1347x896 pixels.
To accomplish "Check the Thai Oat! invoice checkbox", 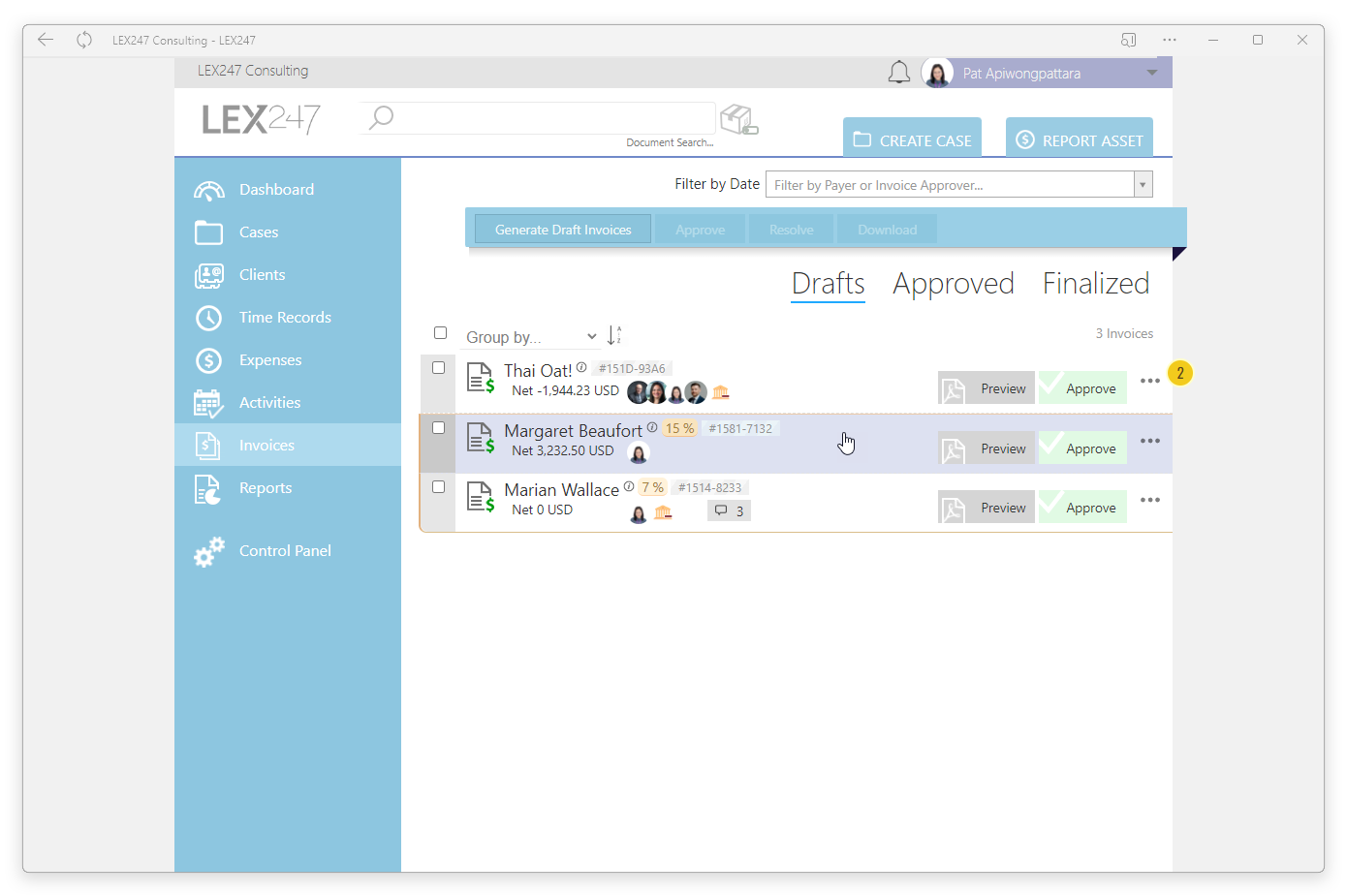I will pyautogui.click(x=438, y=368).
